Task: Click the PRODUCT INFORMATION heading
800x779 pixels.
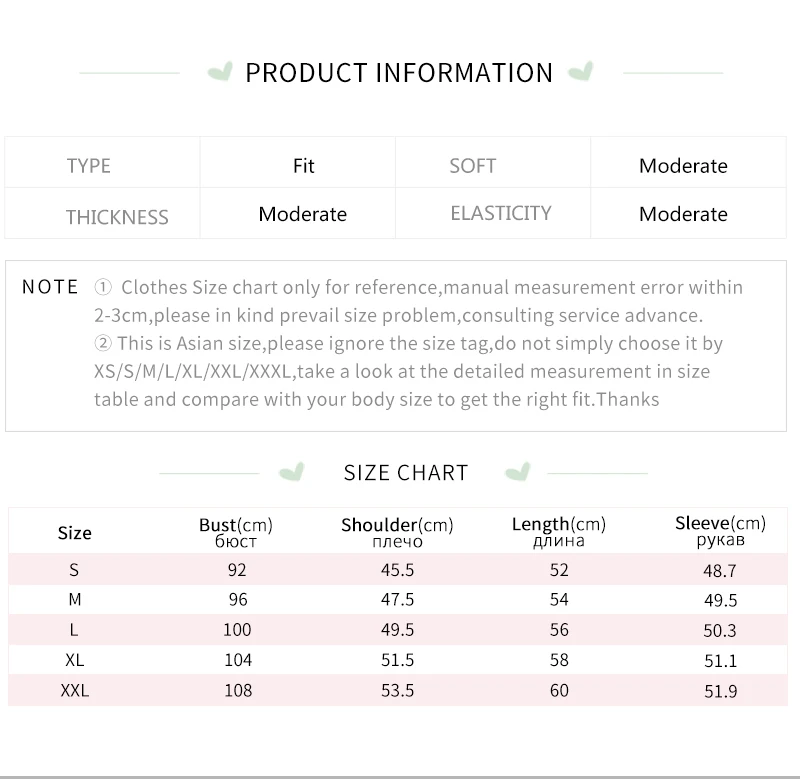Action: 399,73
